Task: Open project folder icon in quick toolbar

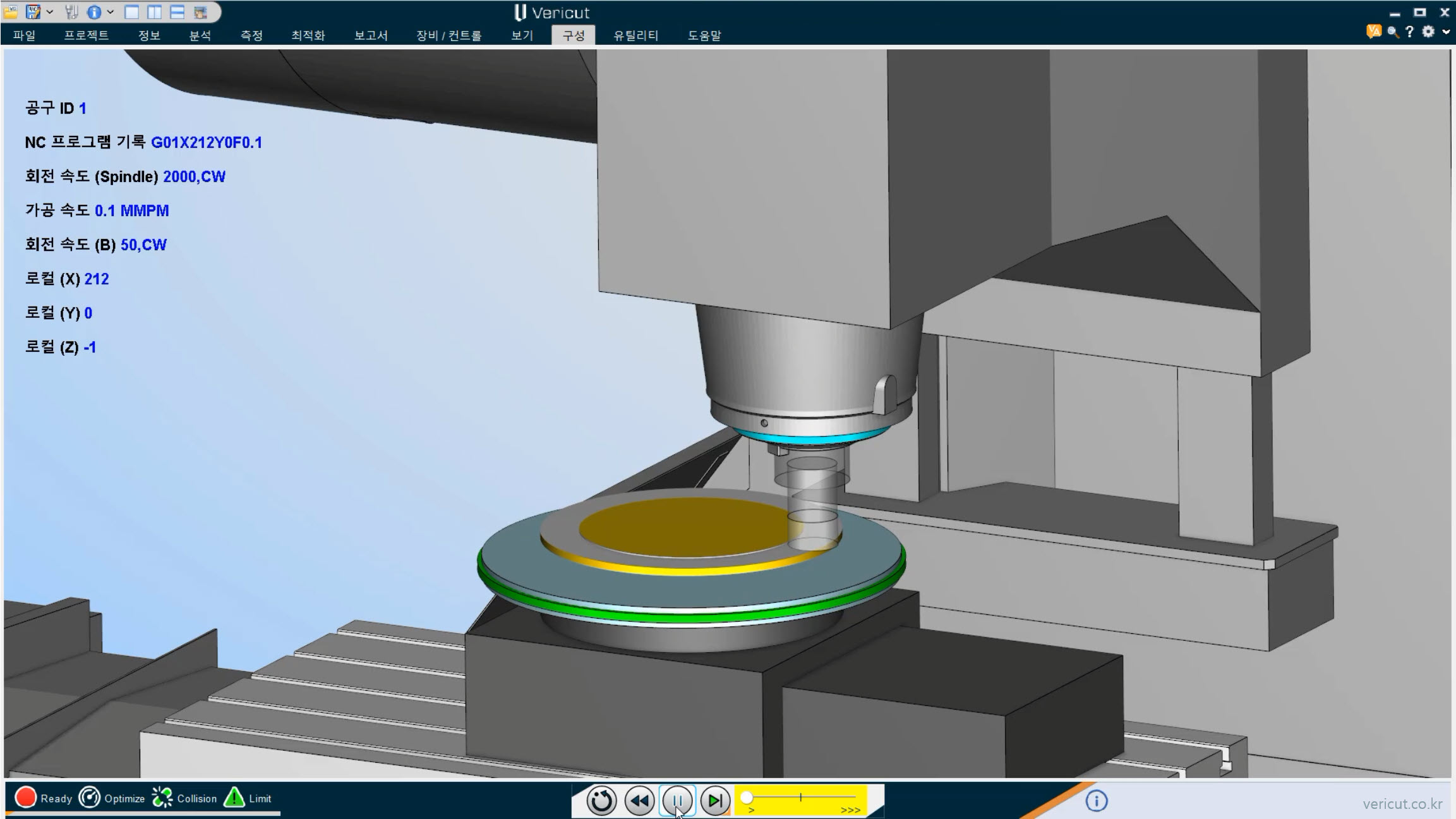Action: pyautogui.click(x=11, y=12)
